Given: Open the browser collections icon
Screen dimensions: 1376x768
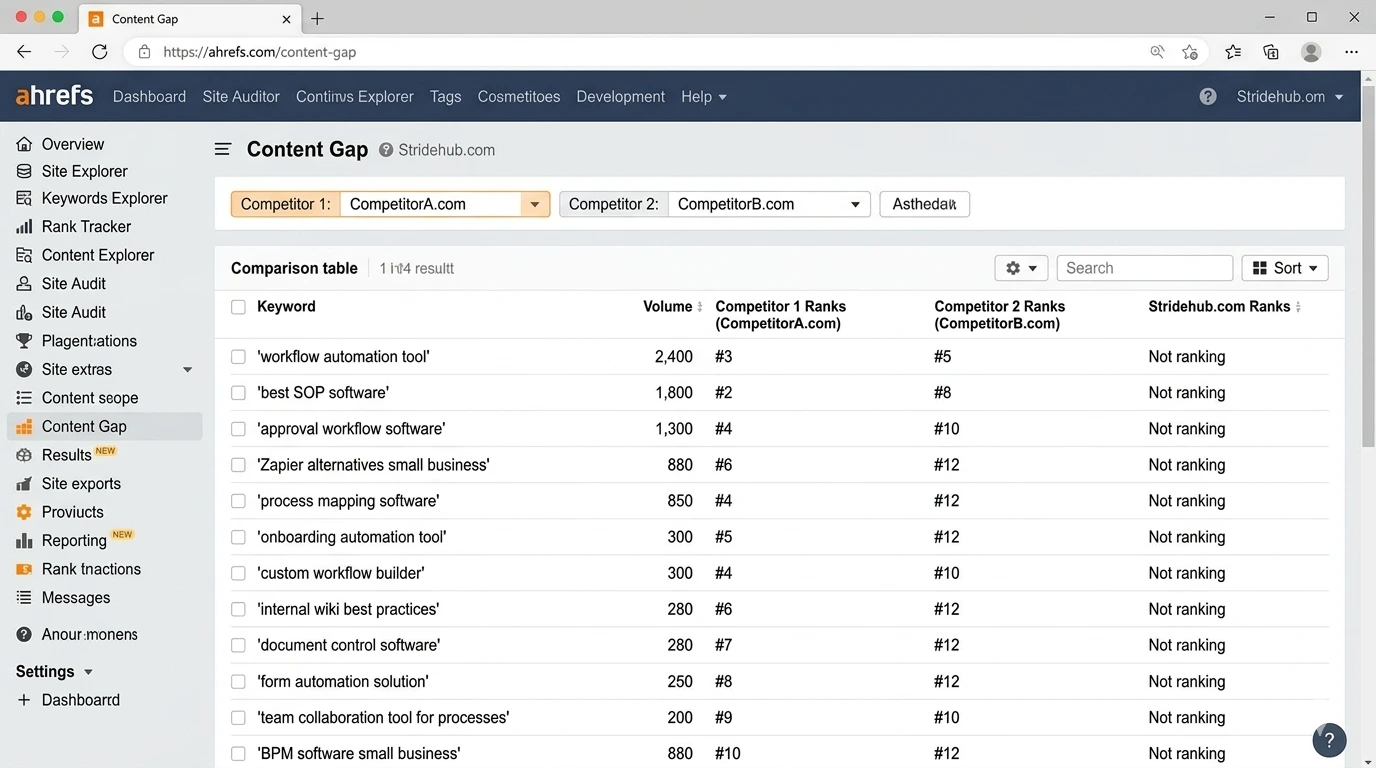Looking at the screenshot, I should click(x=1271, y=52).
